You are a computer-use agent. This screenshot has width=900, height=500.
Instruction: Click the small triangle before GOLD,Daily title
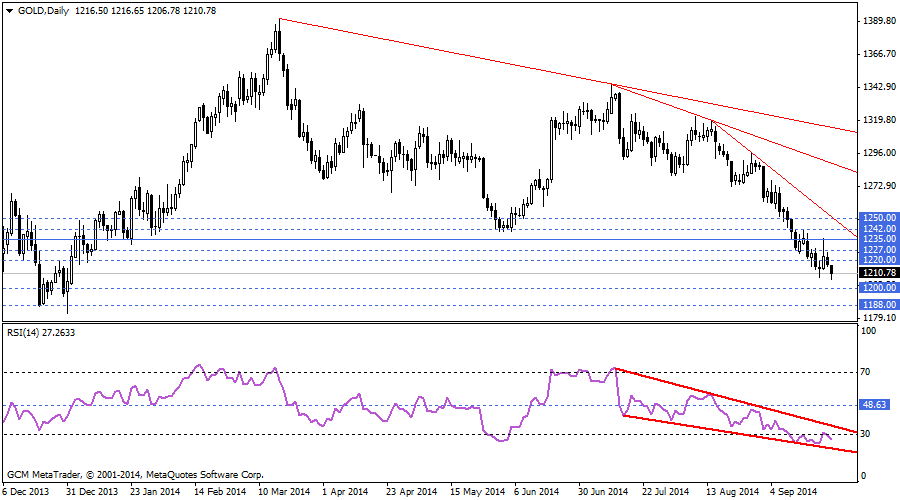10,9
